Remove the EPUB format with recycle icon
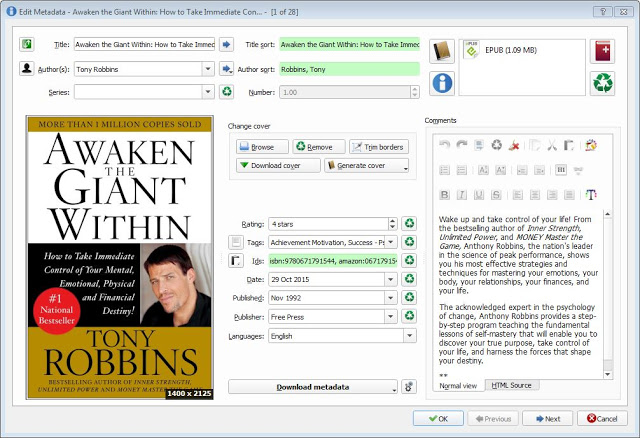Viewport: 640px width, 438px height. 601,83
